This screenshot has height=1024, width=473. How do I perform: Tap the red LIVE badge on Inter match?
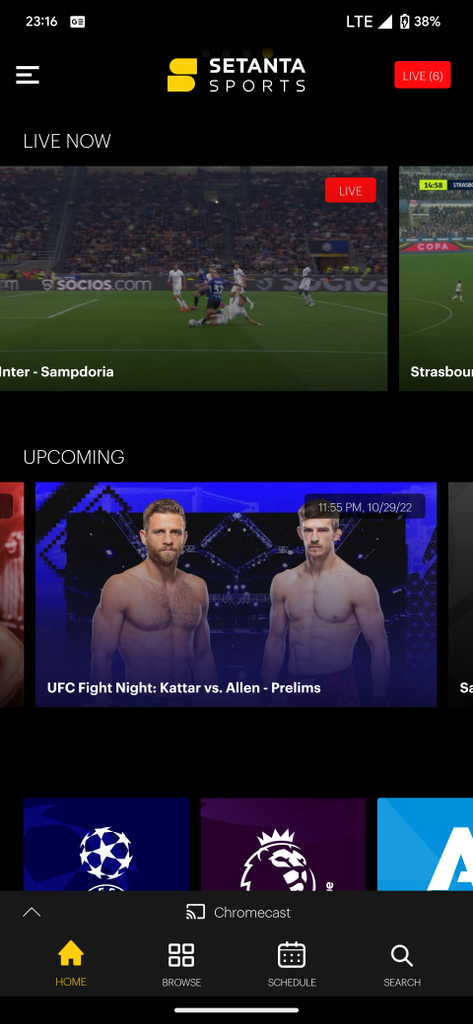coord(350,190)
